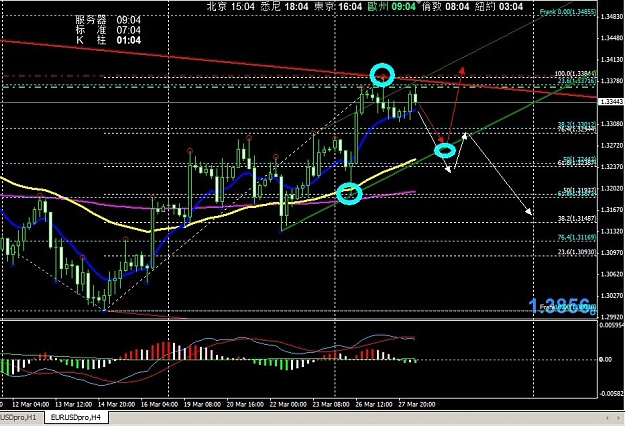Viewport: 625px width, 426px height.
Task: Click the 1.33080 price scale value
Action: pyautogui.click(x=612, y=124)
